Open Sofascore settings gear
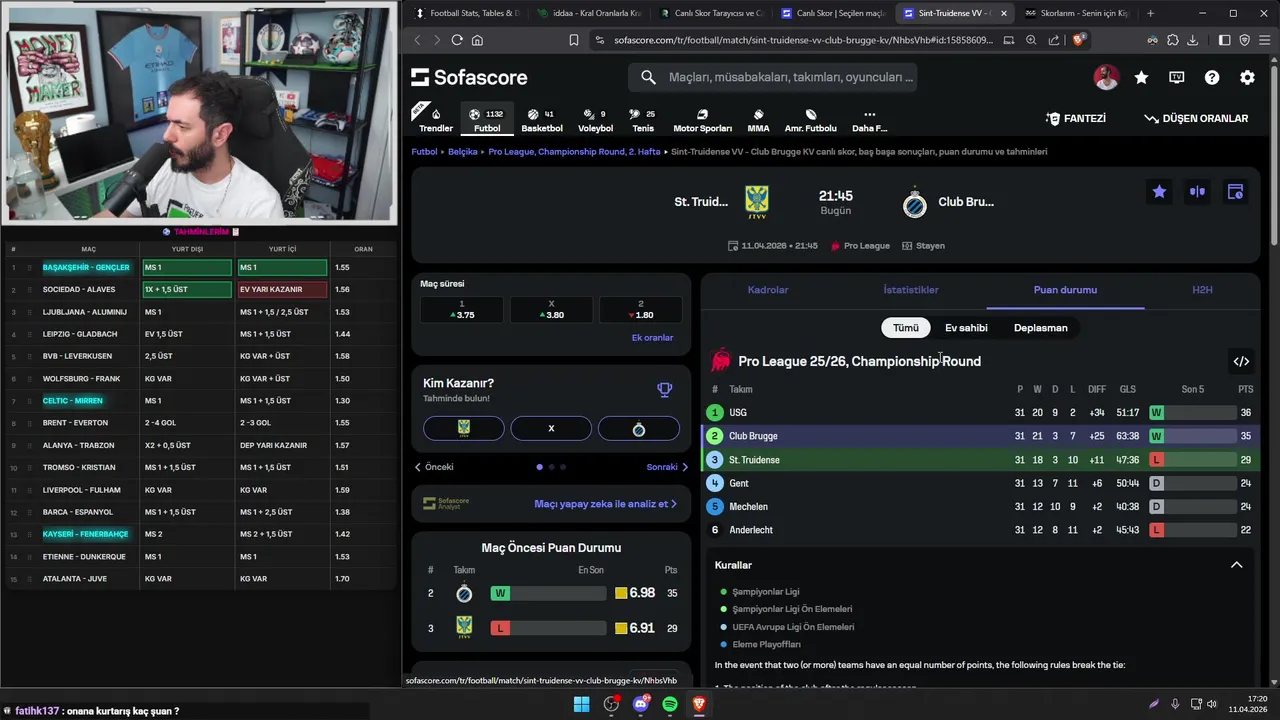Viewport: 1280px width, 720px height. pos(1247,77)
